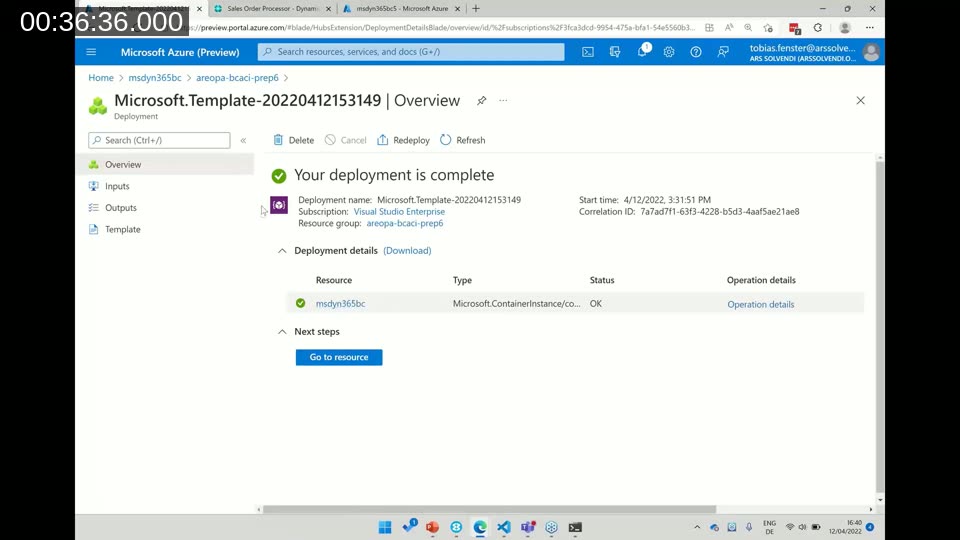Close the deployment overview blade
The height and width of the screenshot is (540, 960).
860,100
